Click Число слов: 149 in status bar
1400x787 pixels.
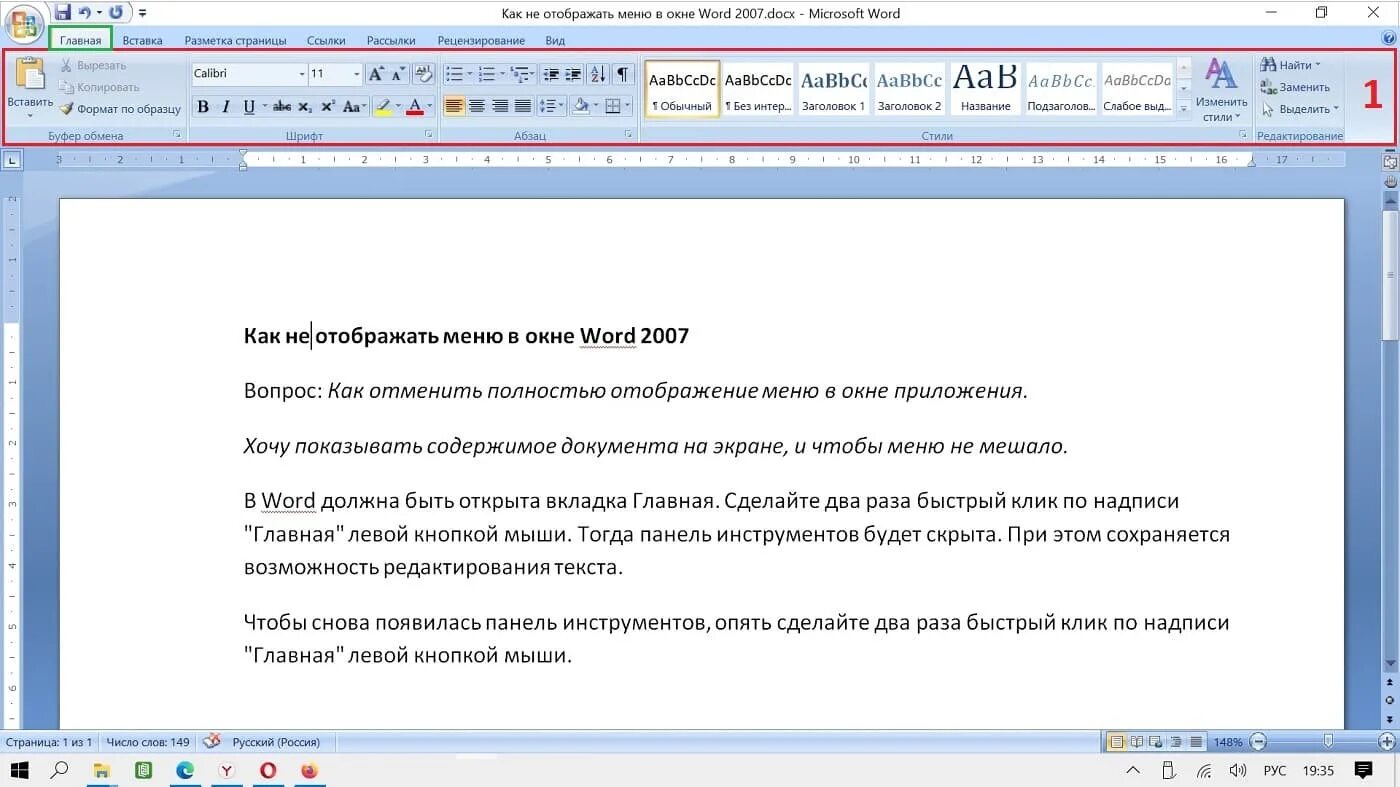click(148, 742)
